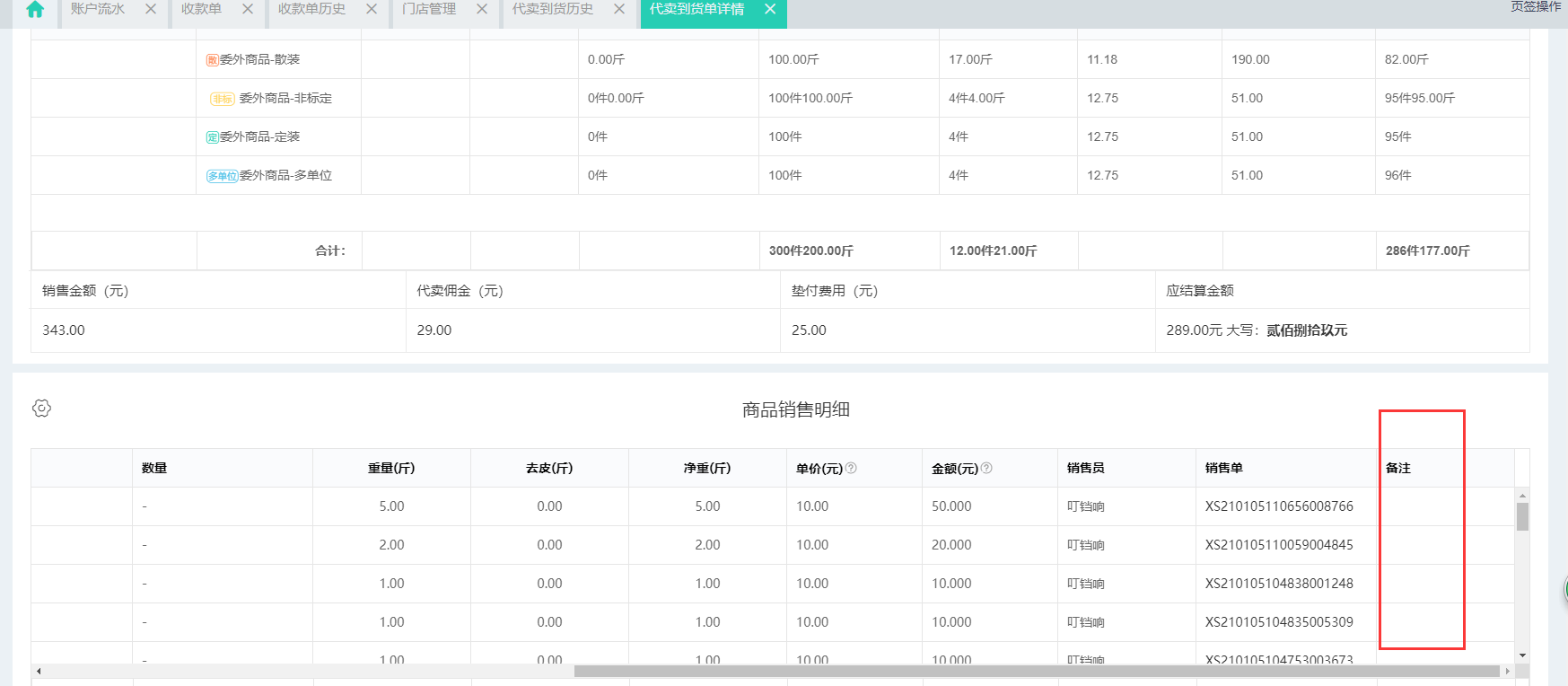Screen dimensions: 1568x686
Task: Go to the home page icon
Action: 35,10
